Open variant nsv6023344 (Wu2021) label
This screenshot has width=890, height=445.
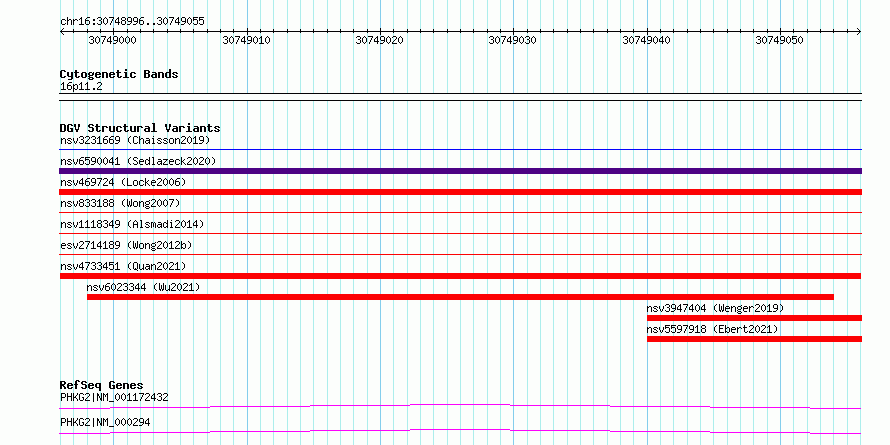point(144,287)
